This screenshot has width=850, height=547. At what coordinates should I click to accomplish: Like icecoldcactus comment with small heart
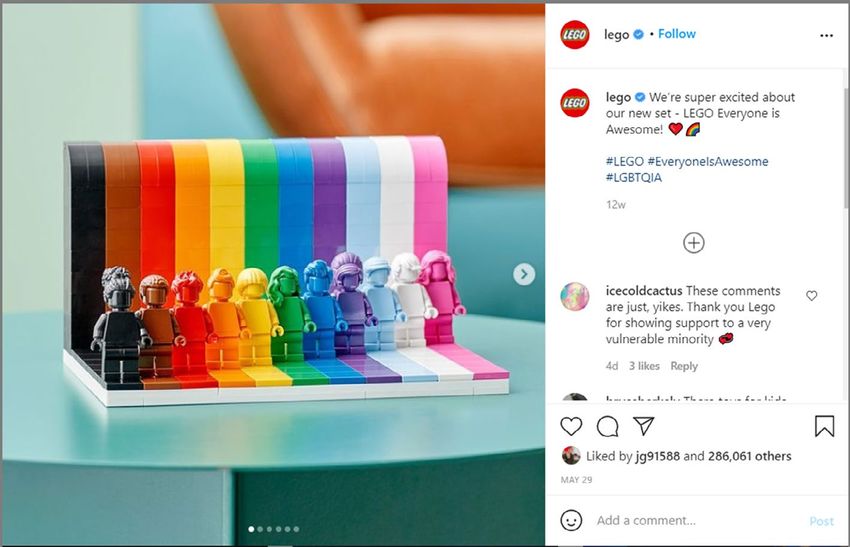point(811,295)
